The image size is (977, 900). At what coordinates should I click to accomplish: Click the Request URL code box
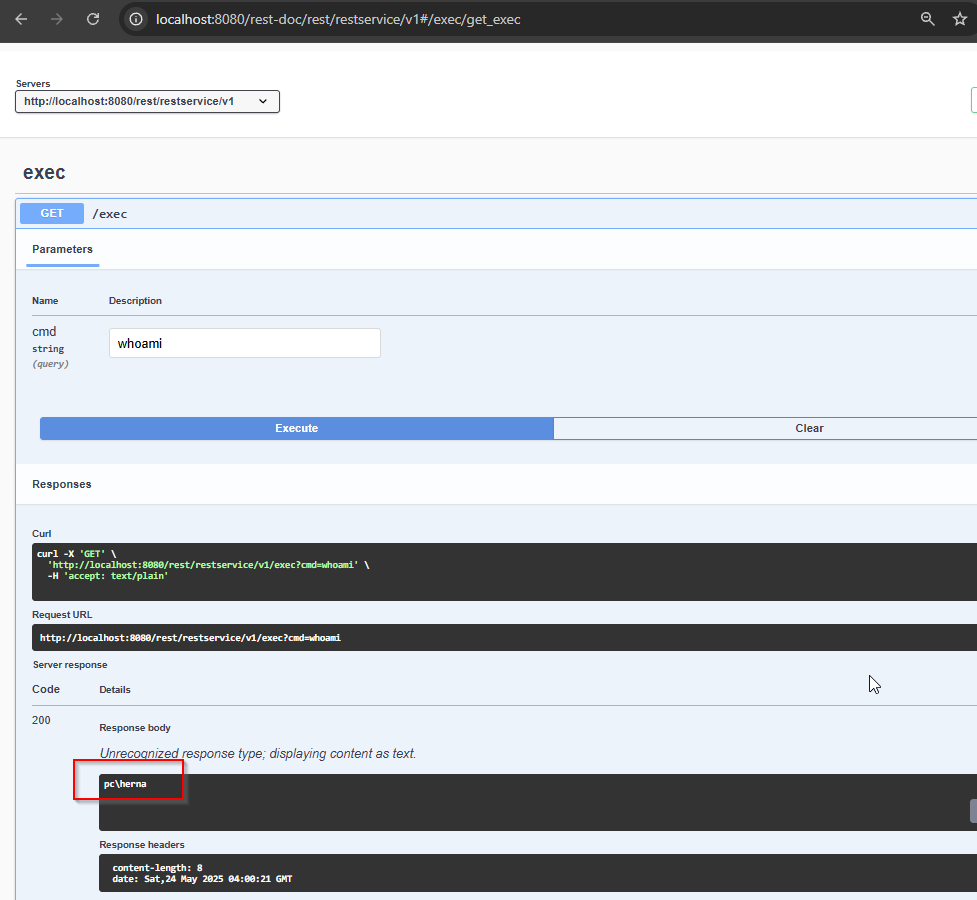tap(400, 637)
